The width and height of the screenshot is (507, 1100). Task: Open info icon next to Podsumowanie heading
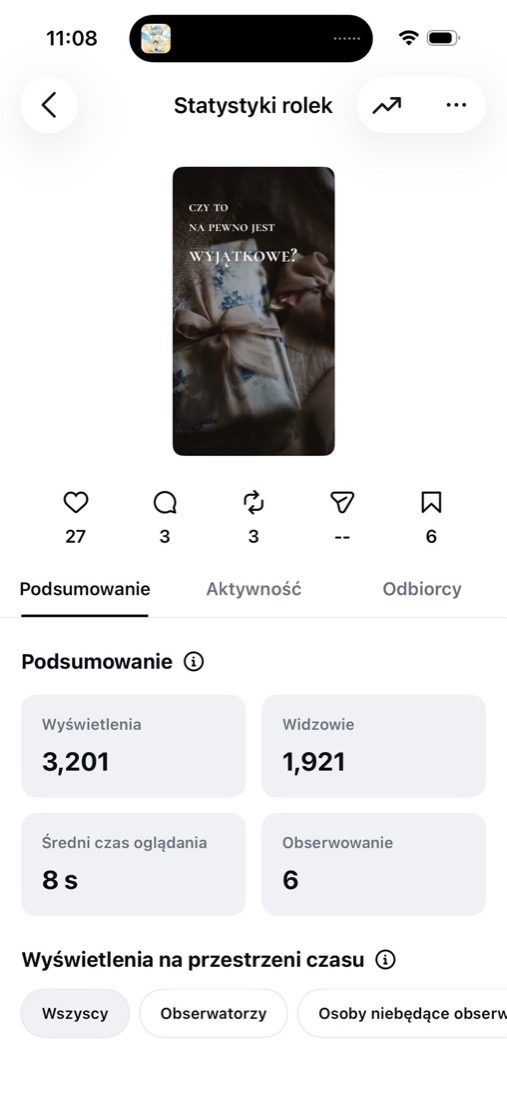click(193, 662)
